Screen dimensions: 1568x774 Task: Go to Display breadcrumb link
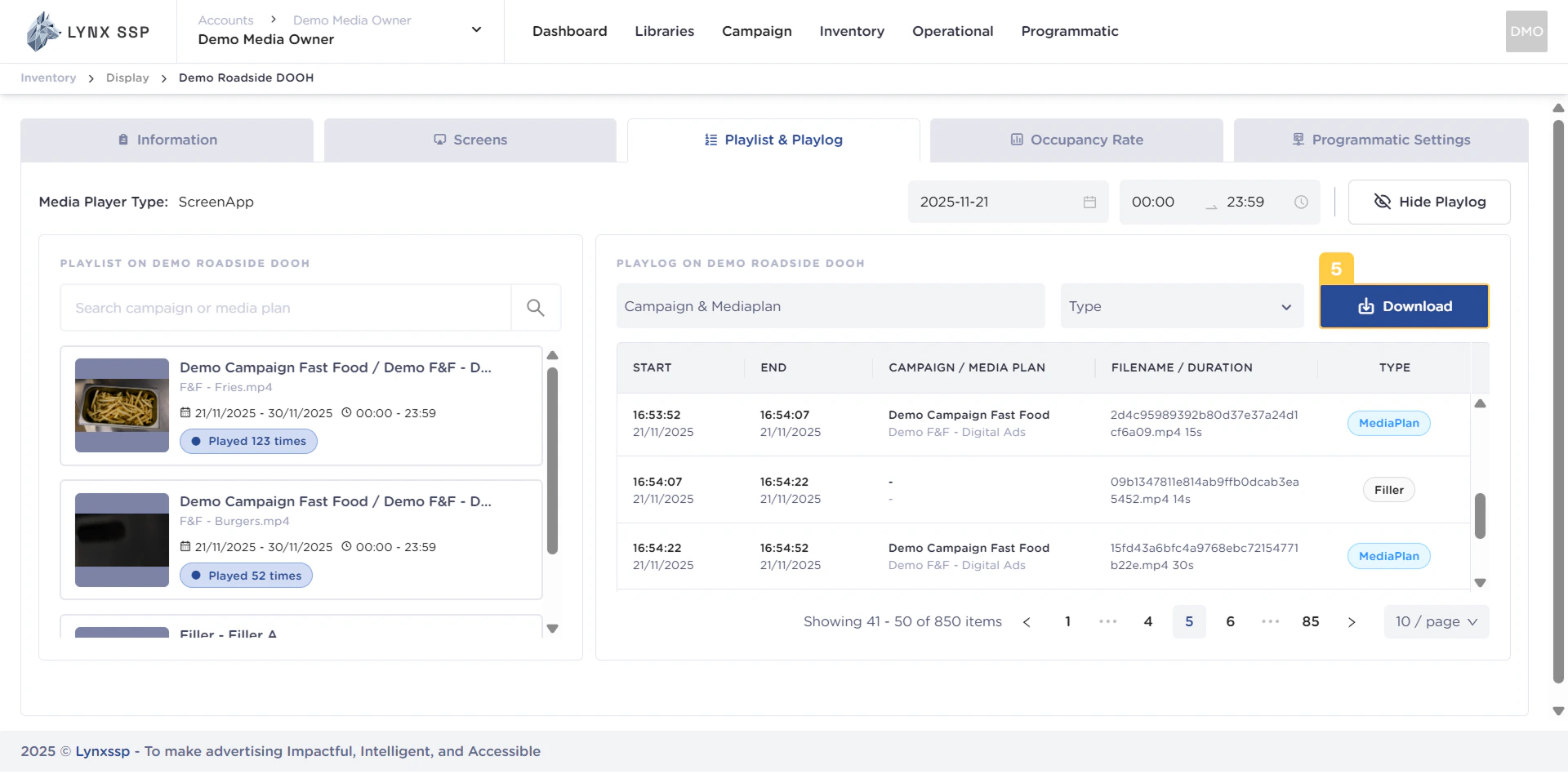[127, 78]
